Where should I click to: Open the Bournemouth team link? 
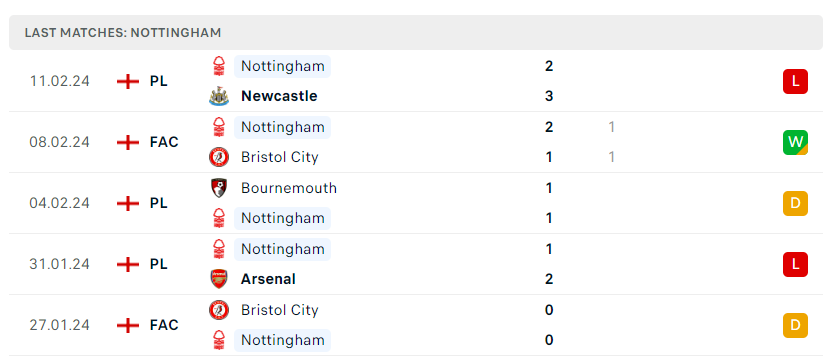click(x=289, y=188)
